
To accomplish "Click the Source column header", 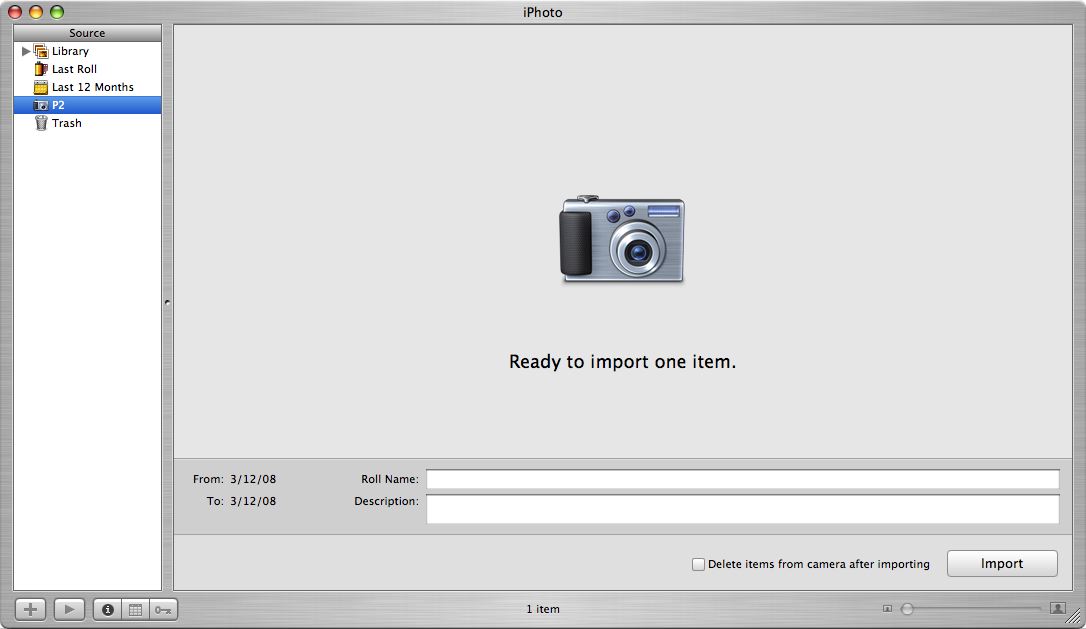I will [x=87, y=33].
